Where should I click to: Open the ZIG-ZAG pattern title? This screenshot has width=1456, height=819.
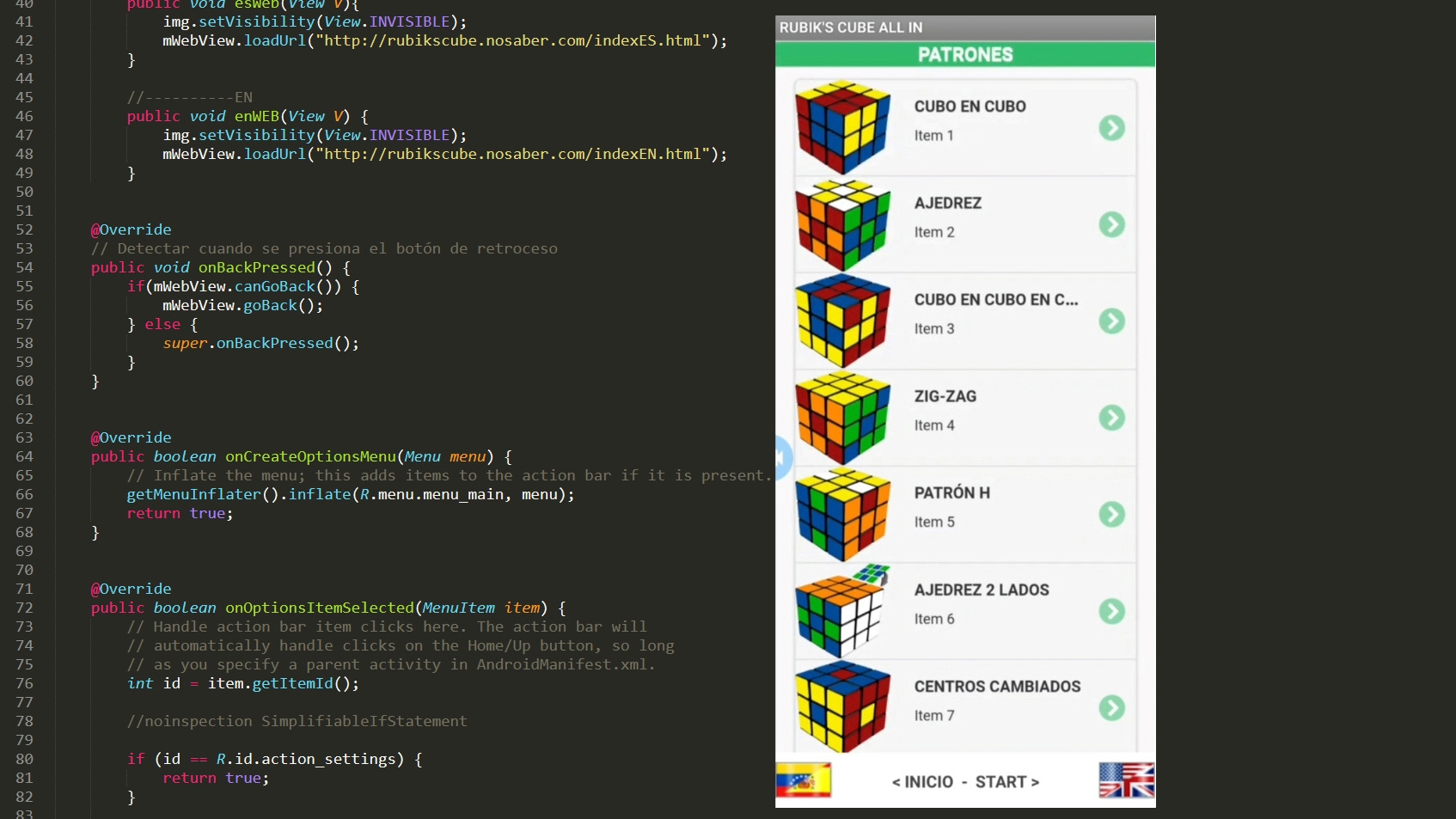pos(945,396)
